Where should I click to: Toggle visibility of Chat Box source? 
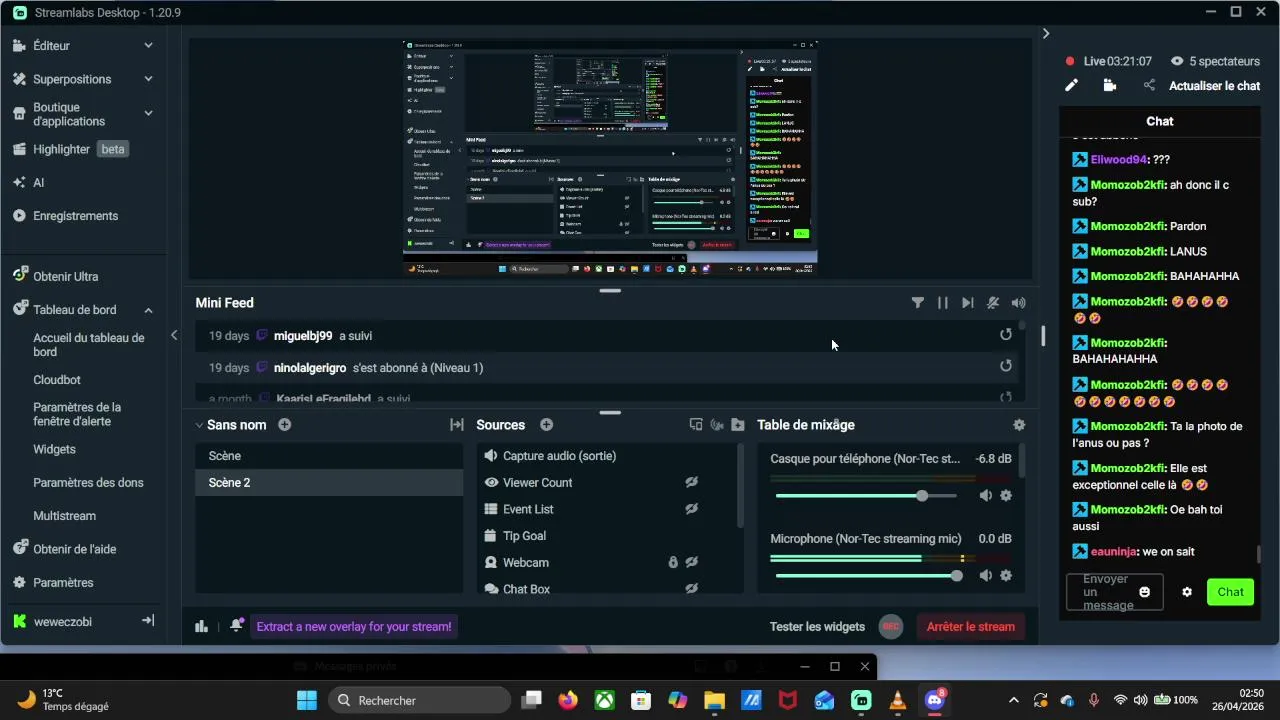pos(691,589)
